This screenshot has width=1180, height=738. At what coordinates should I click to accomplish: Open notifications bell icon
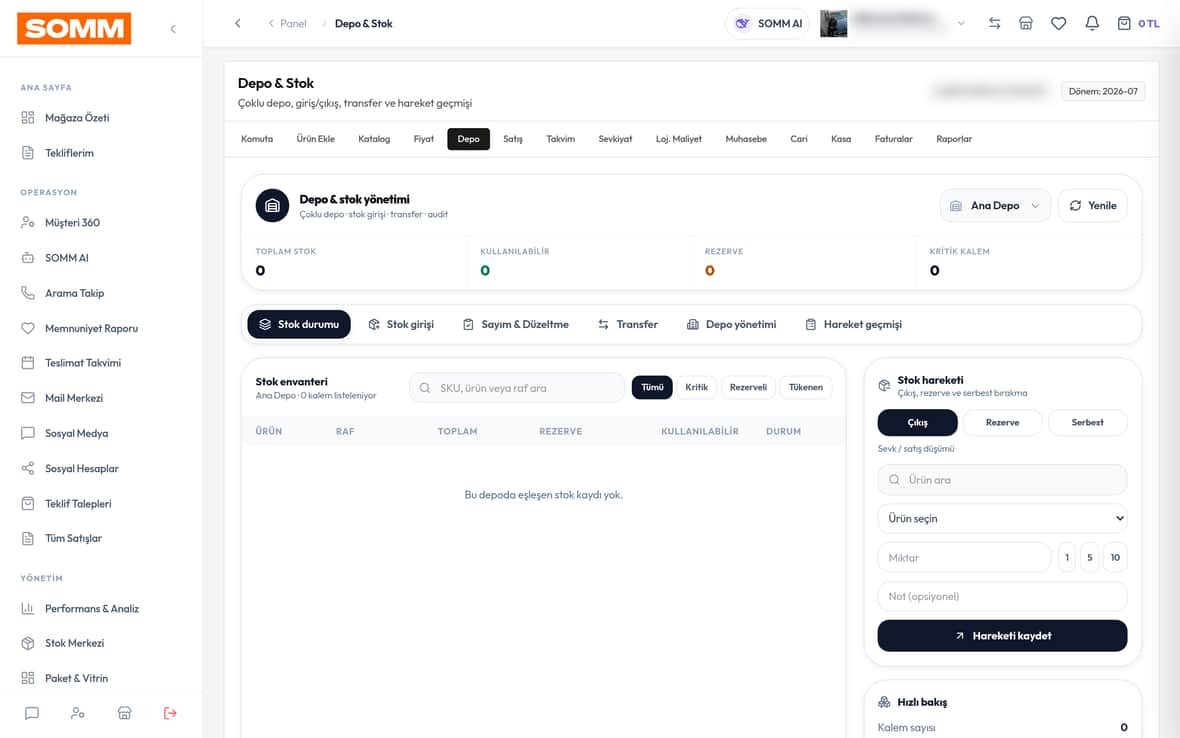click(1091, 23)
